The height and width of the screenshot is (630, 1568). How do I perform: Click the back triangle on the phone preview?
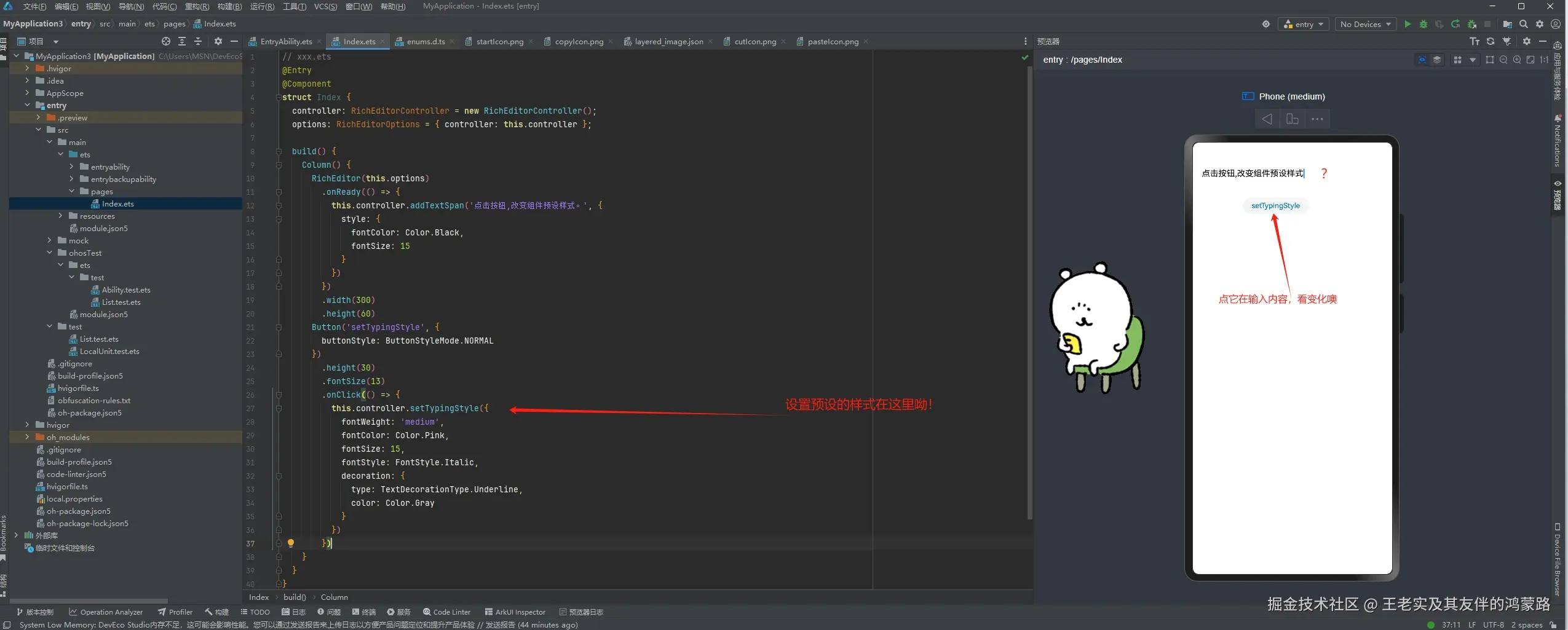[1267, 119]
